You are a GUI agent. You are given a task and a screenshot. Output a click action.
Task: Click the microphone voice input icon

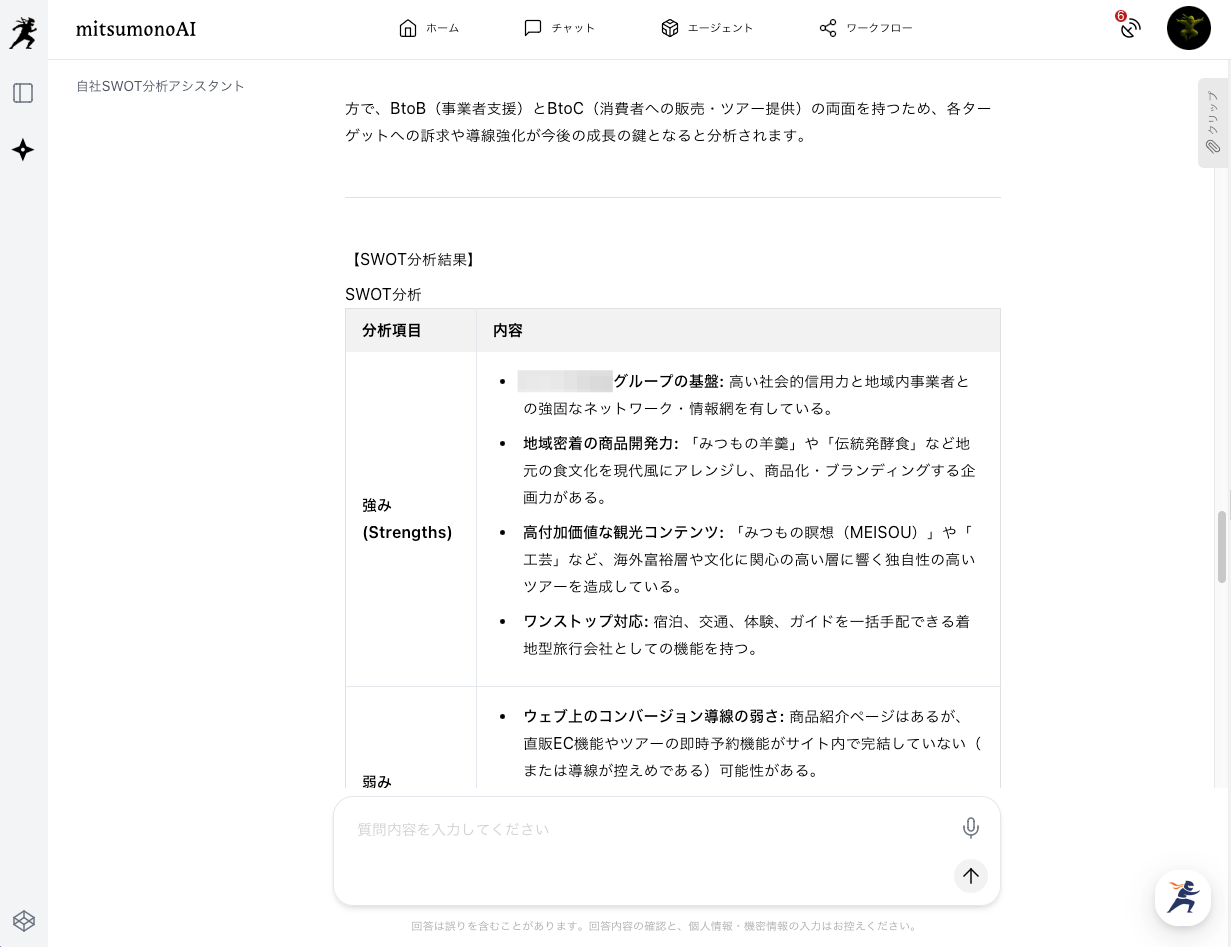pos(970,828)
